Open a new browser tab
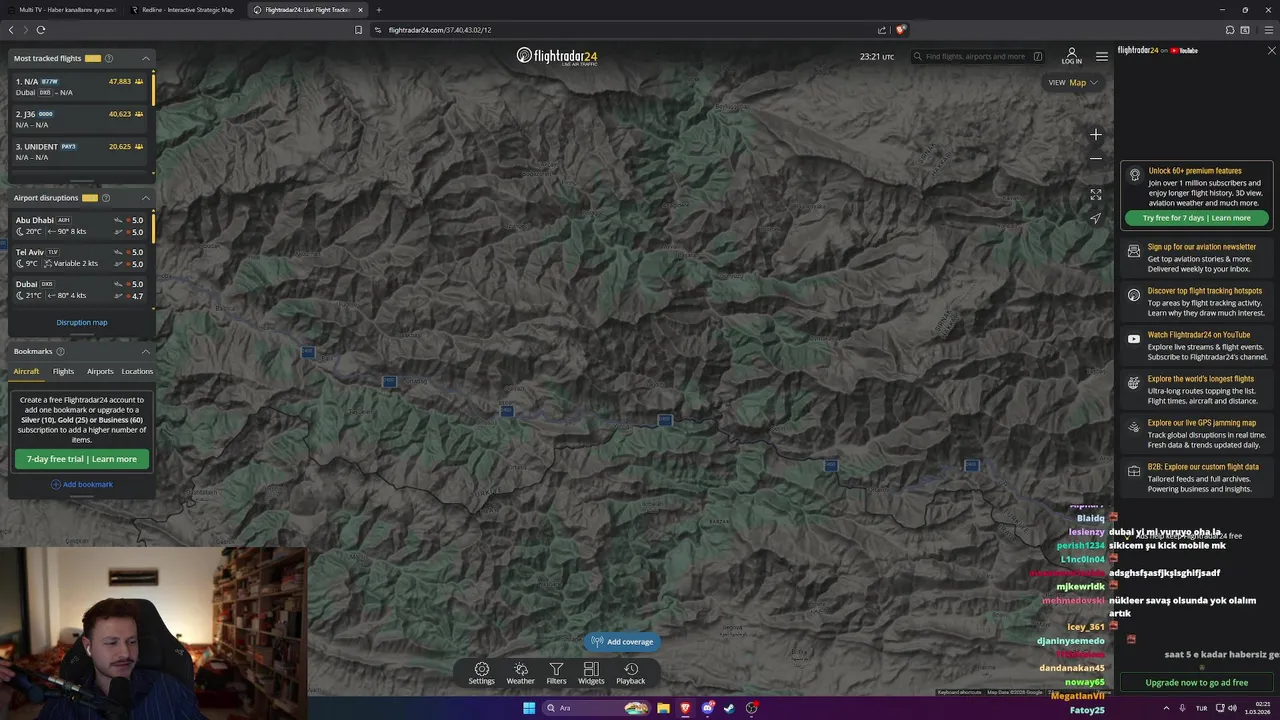This screenshot has height=720, width=1280. click(x=378, y=10)
